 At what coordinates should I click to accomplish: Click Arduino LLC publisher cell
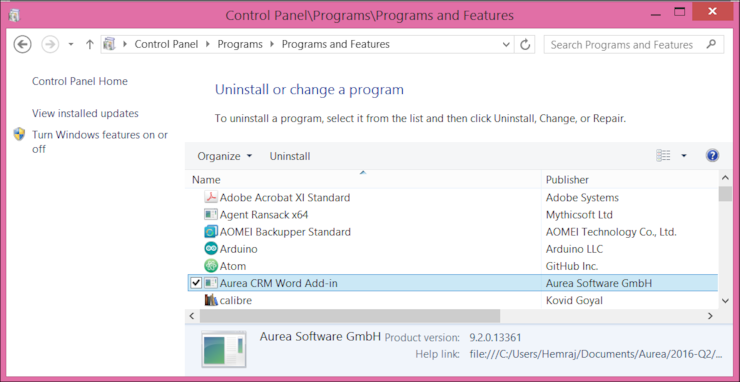click(574, 249)
